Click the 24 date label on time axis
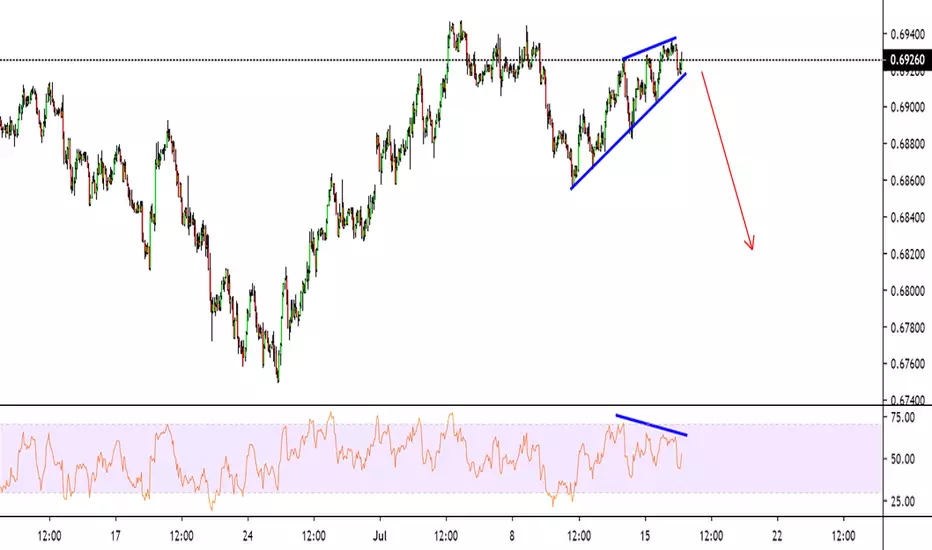This screenshot has width=932, height=550. [247, 536]
